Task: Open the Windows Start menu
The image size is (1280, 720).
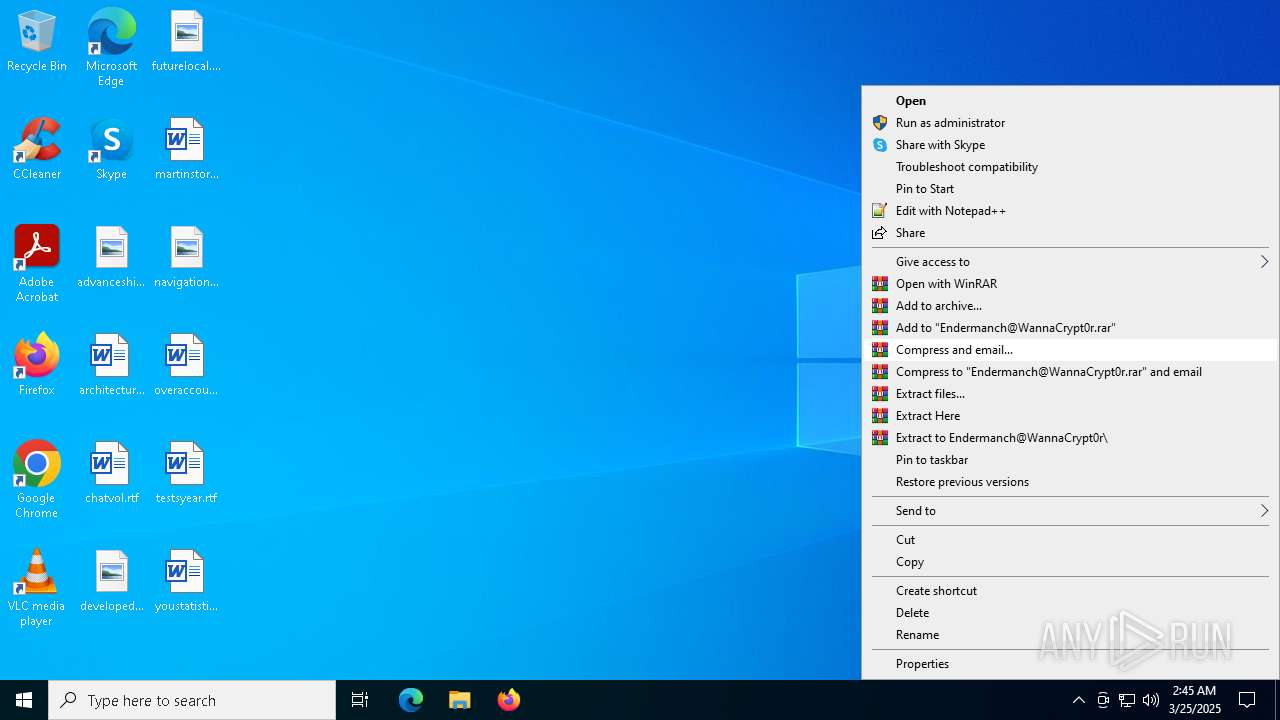Action: pyautogui.click(x=24, y=700)
